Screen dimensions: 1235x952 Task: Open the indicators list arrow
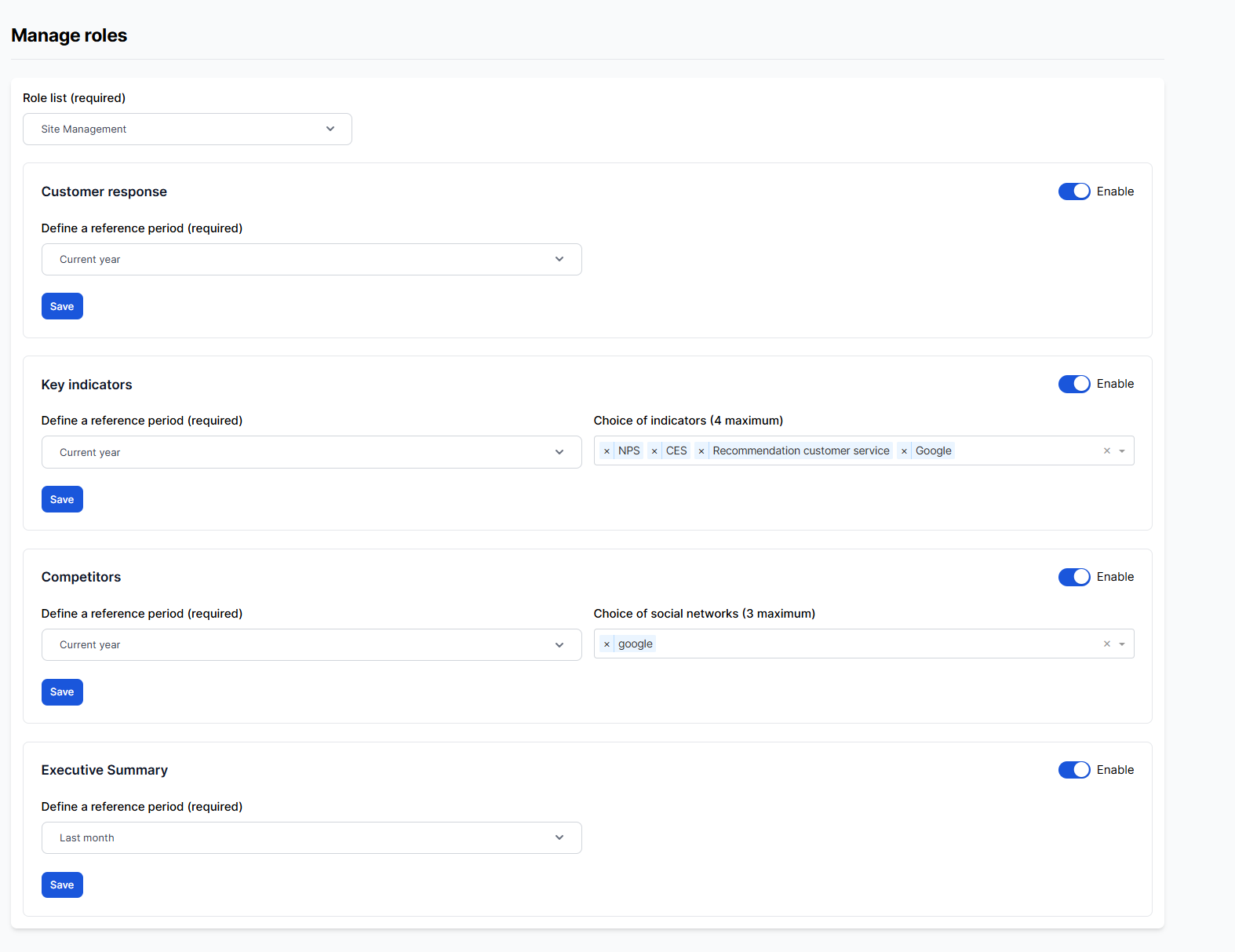(x=1122, y=450)
